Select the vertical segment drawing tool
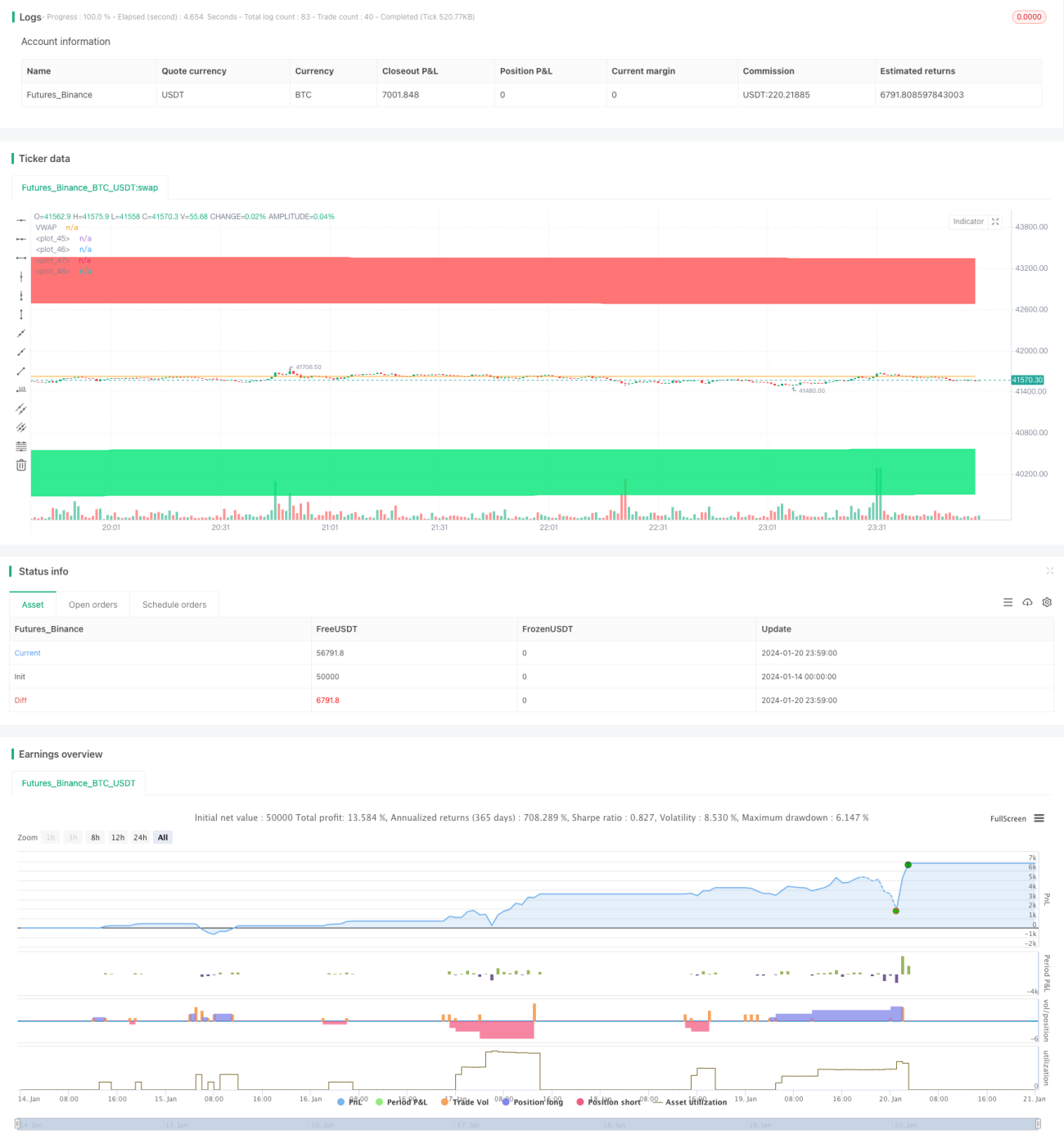 [x=21, y=314]
